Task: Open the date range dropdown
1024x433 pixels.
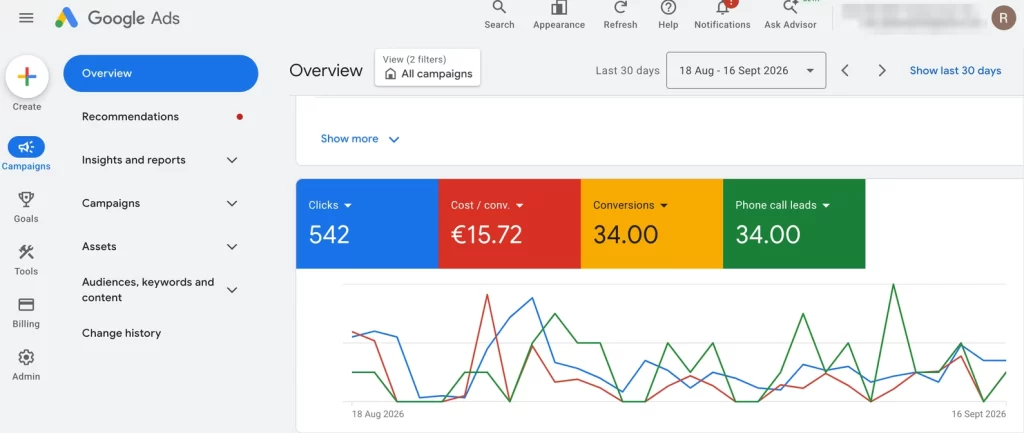Action: point(746,71)
